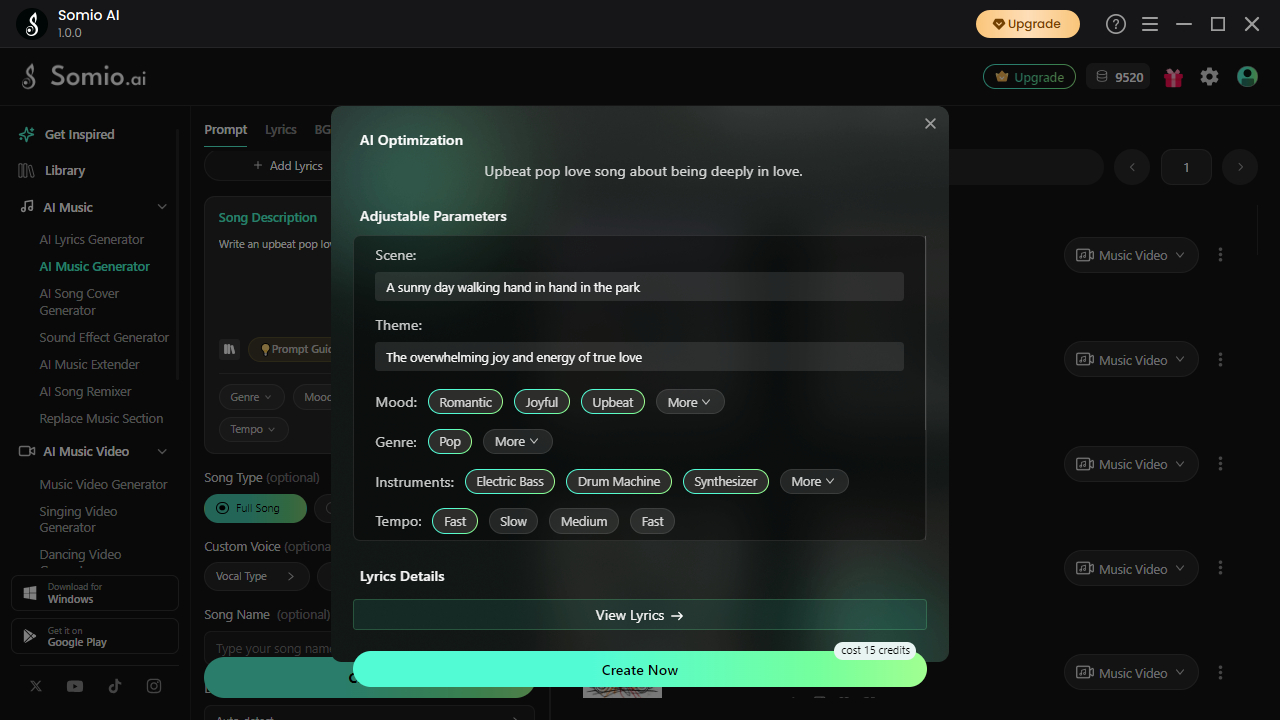Open AI Song Remixer in sidebar

pos(85,391)
